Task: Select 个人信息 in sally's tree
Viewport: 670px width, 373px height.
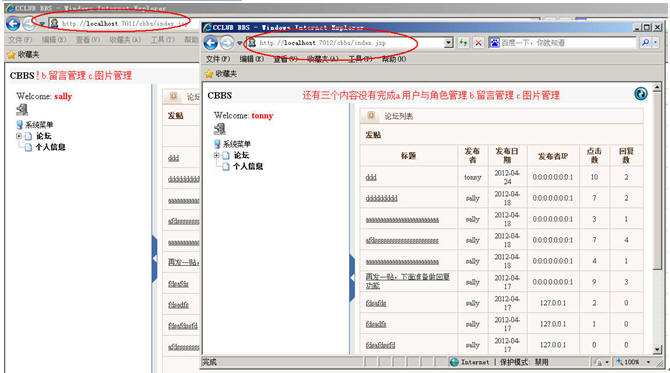Action: tap(50, 147)
